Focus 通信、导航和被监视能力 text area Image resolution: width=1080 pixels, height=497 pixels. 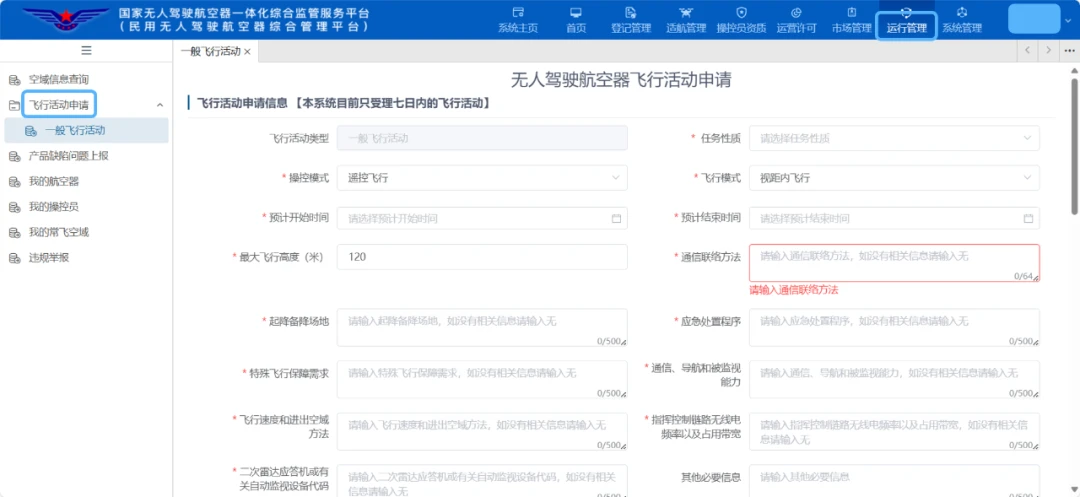tap(894, 379)
